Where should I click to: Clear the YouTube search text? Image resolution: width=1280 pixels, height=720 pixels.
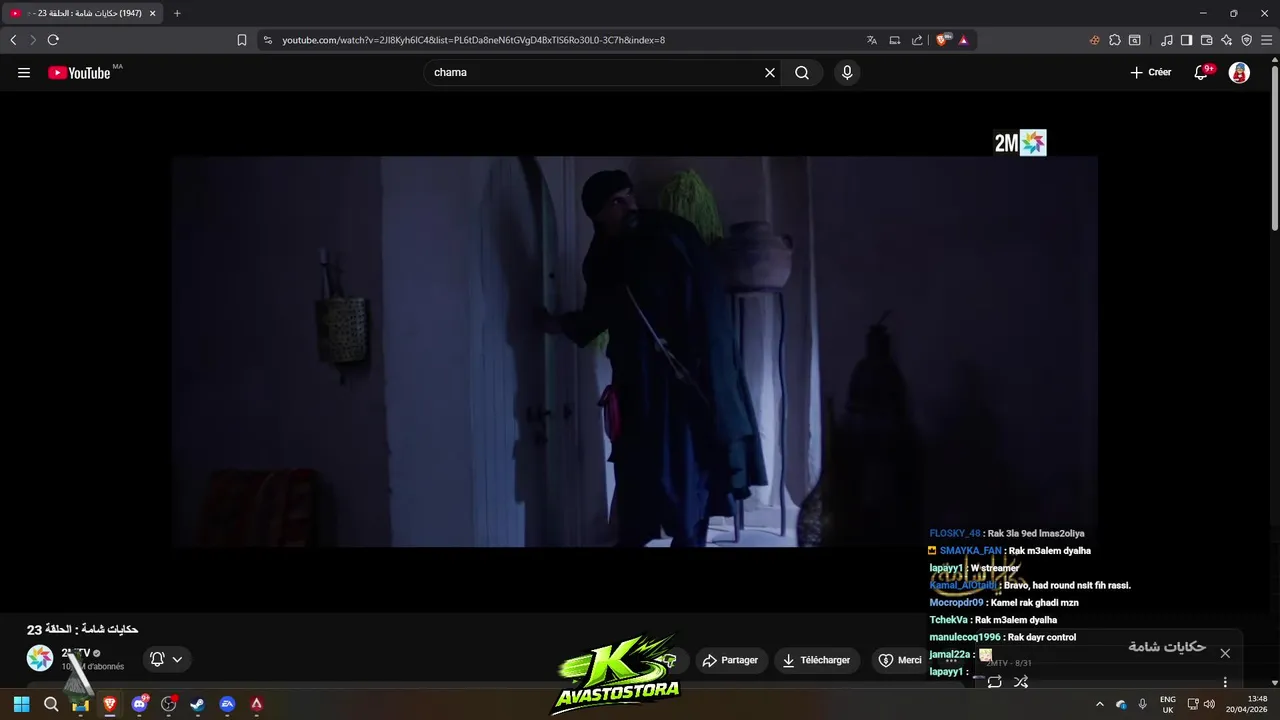(770, 72)
